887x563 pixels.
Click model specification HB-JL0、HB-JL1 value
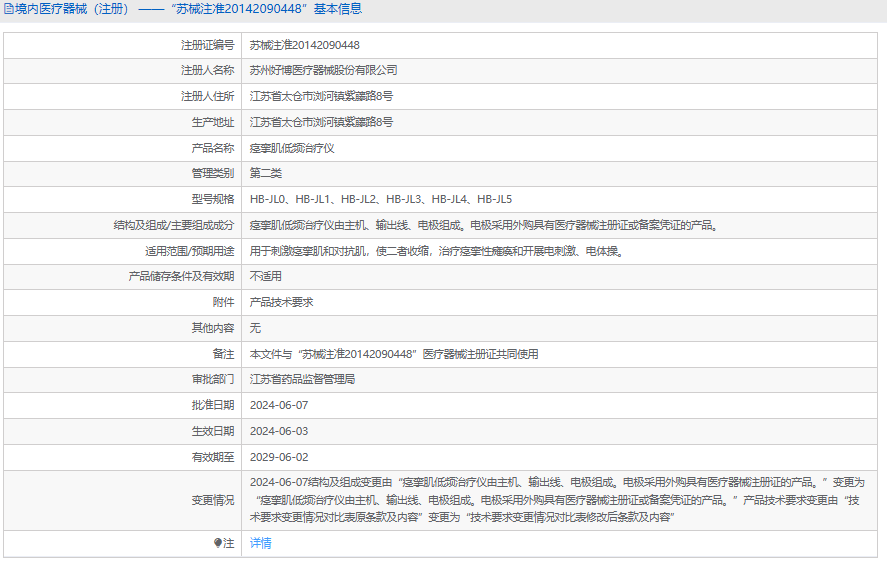[381, 199]
